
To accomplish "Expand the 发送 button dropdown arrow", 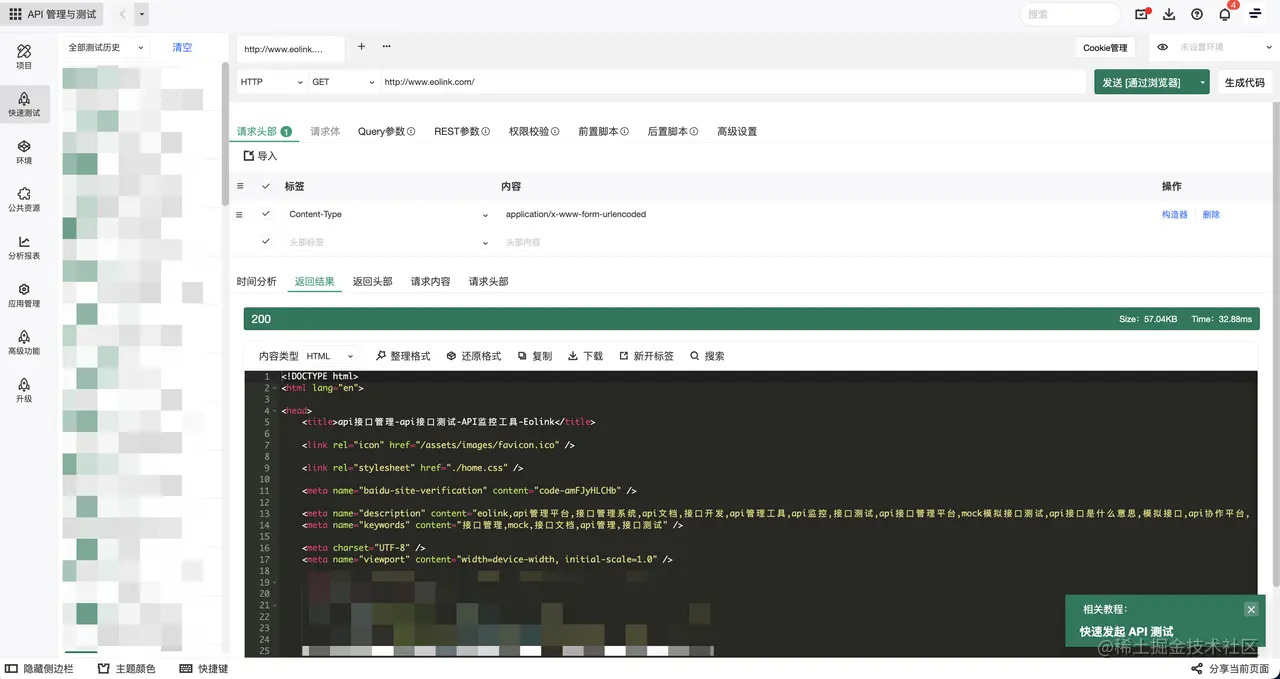I will tap(1200, 82).
